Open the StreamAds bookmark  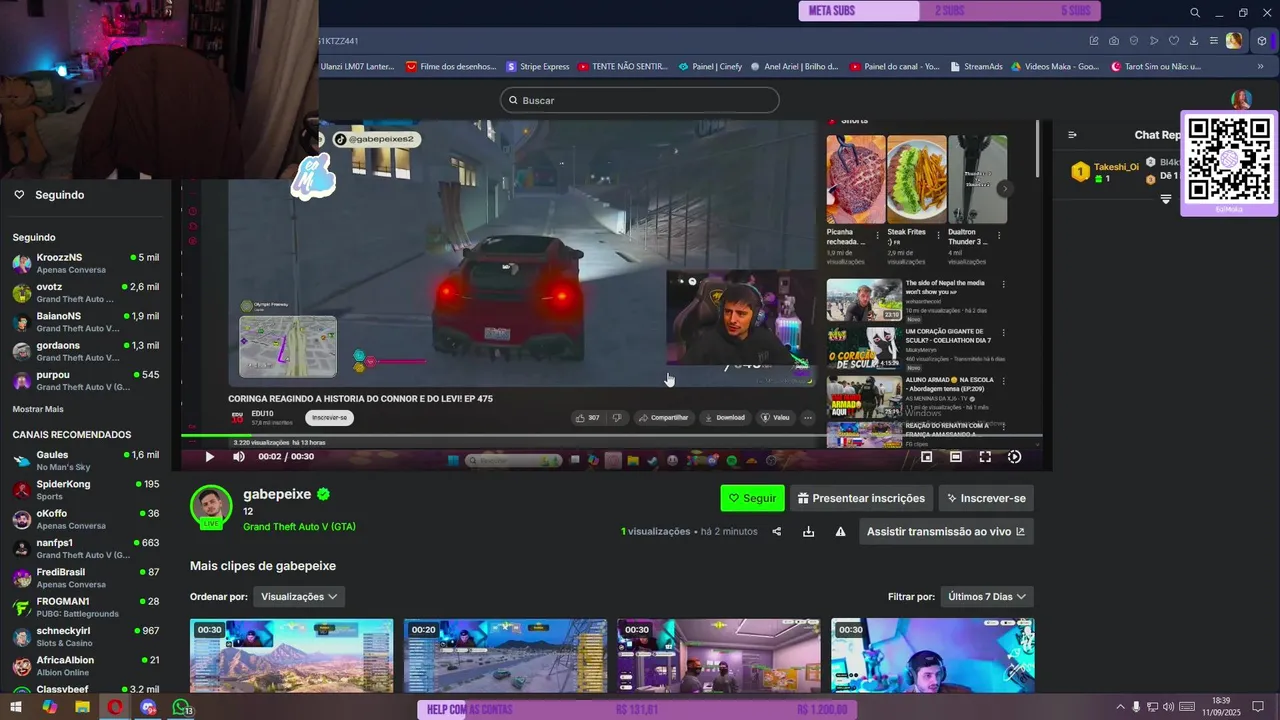pyautogui.click(x=976, y=67)
